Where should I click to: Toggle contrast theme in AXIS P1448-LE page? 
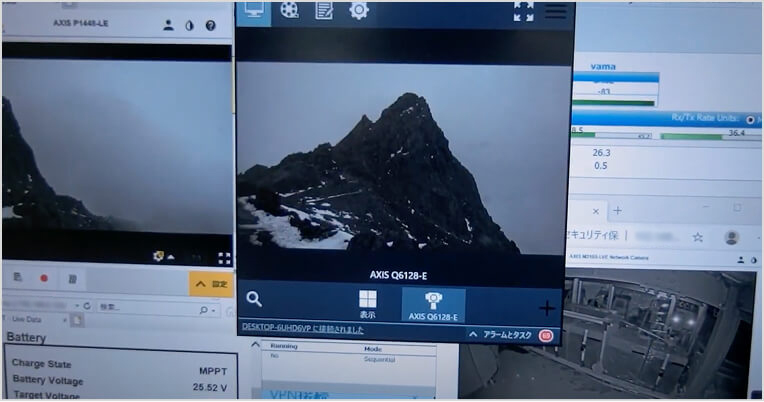click(x=190, y=26)
